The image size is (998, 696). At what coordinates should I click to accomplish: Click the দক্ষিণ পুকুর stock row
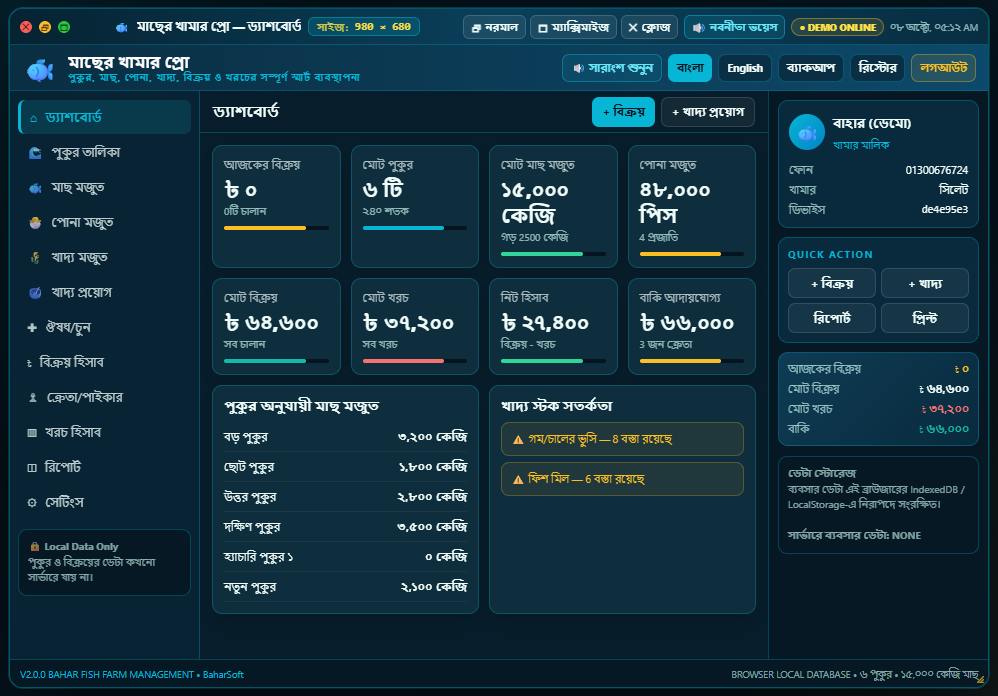[x=346, y=527]
